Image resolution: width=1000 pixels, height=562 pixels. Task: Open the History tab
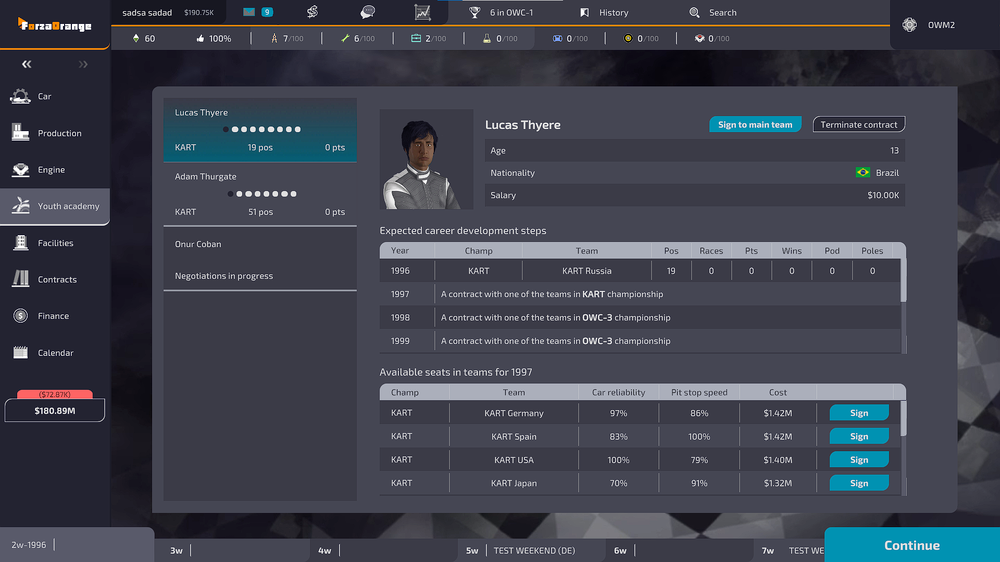click(604, 12)
